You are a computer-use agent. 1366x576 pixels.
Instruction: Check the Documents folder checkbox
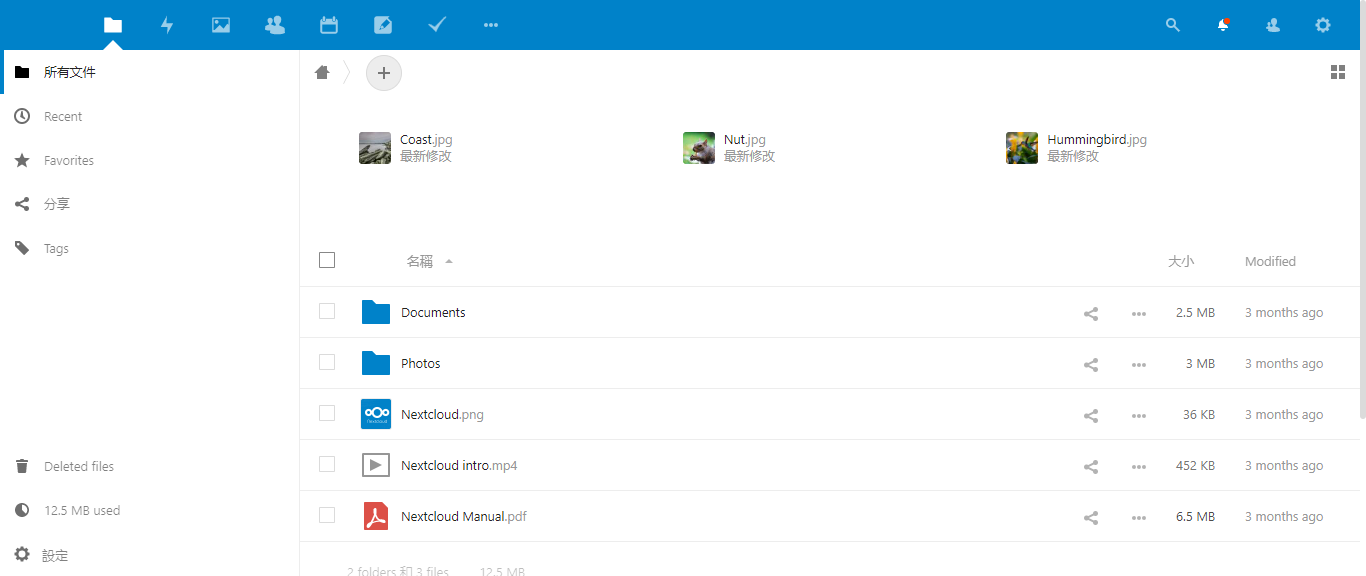[327, 311]
